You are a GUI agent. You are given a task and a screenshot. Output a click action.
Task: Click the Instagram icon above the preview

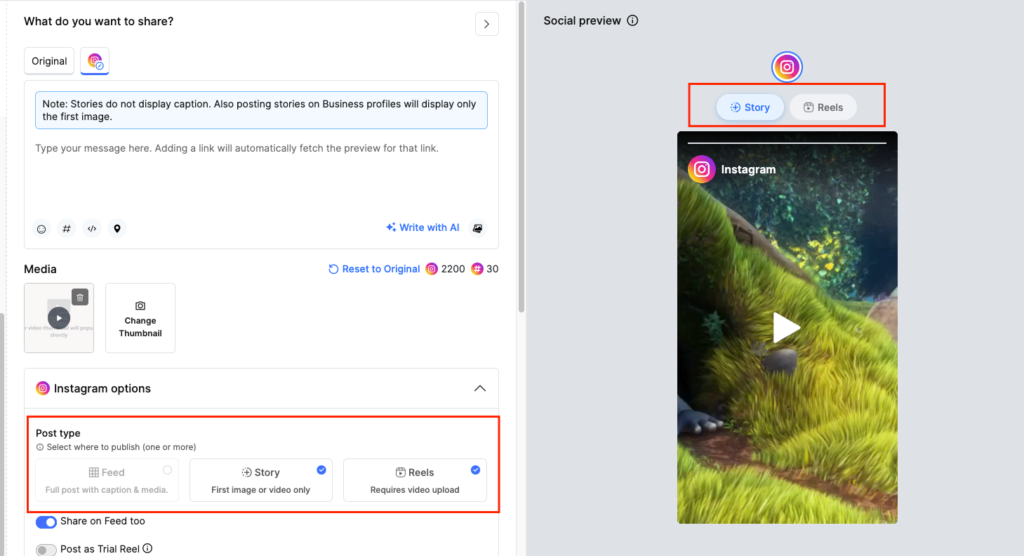tap(787, 67)
